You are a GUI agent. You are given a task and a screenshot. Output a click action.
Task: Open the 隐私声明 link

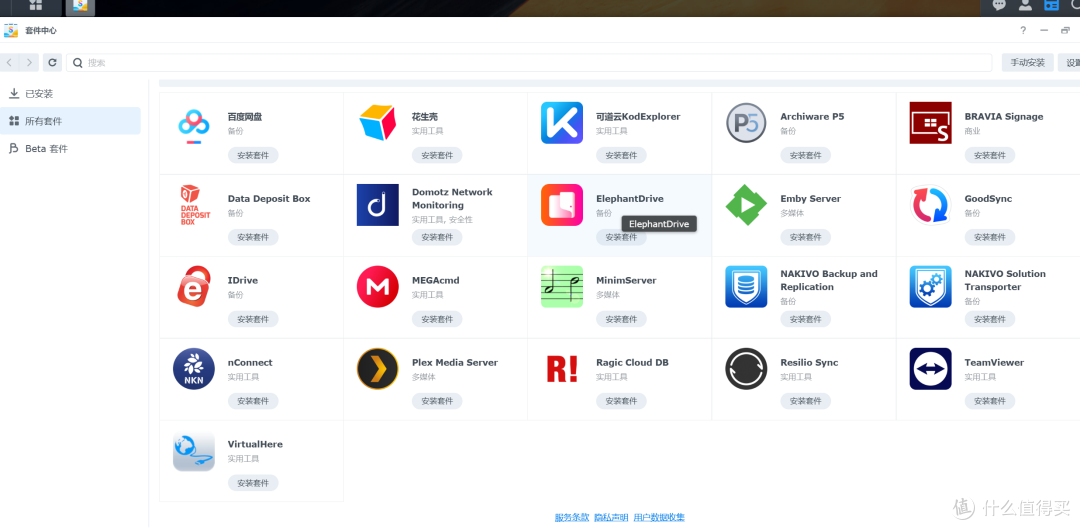(x=611, y=518)
